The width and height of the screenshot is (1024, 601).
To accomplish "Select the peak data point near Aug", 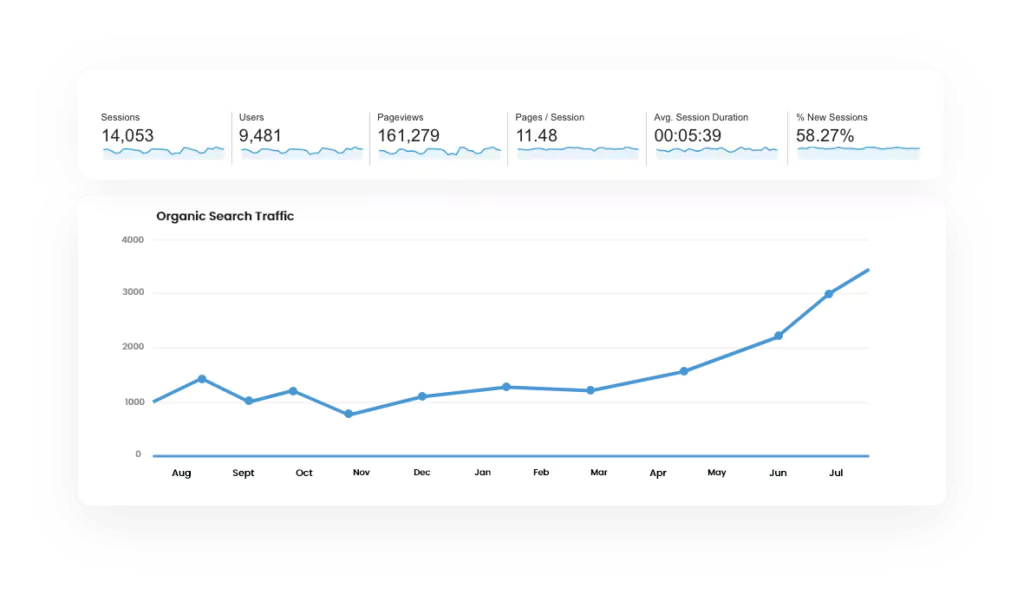I will pyautogui.click(x=202, y=379).
